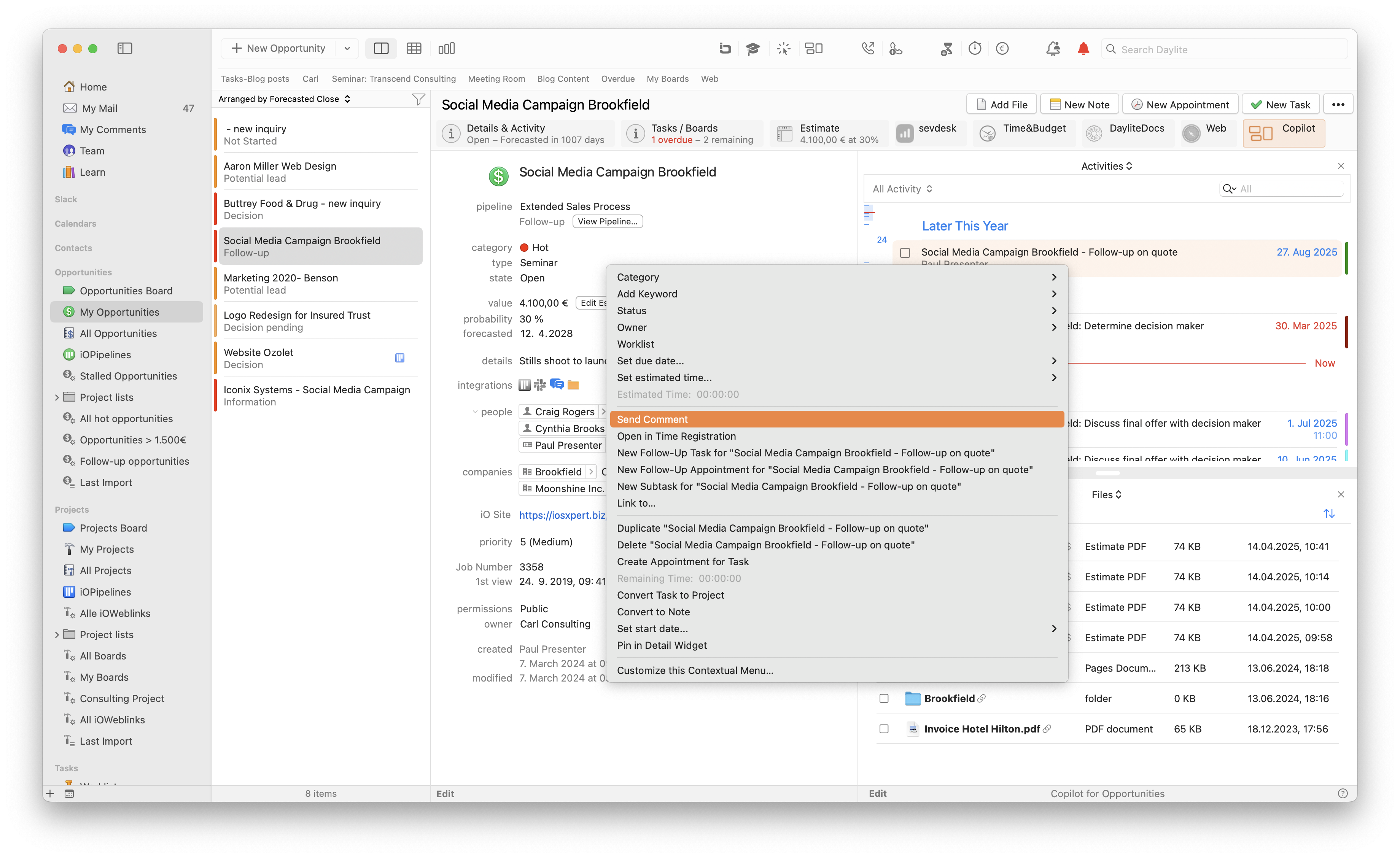The image size is (1400, 858).
Task: Switch to the Copilot tab
Action: coord(1284,133)
